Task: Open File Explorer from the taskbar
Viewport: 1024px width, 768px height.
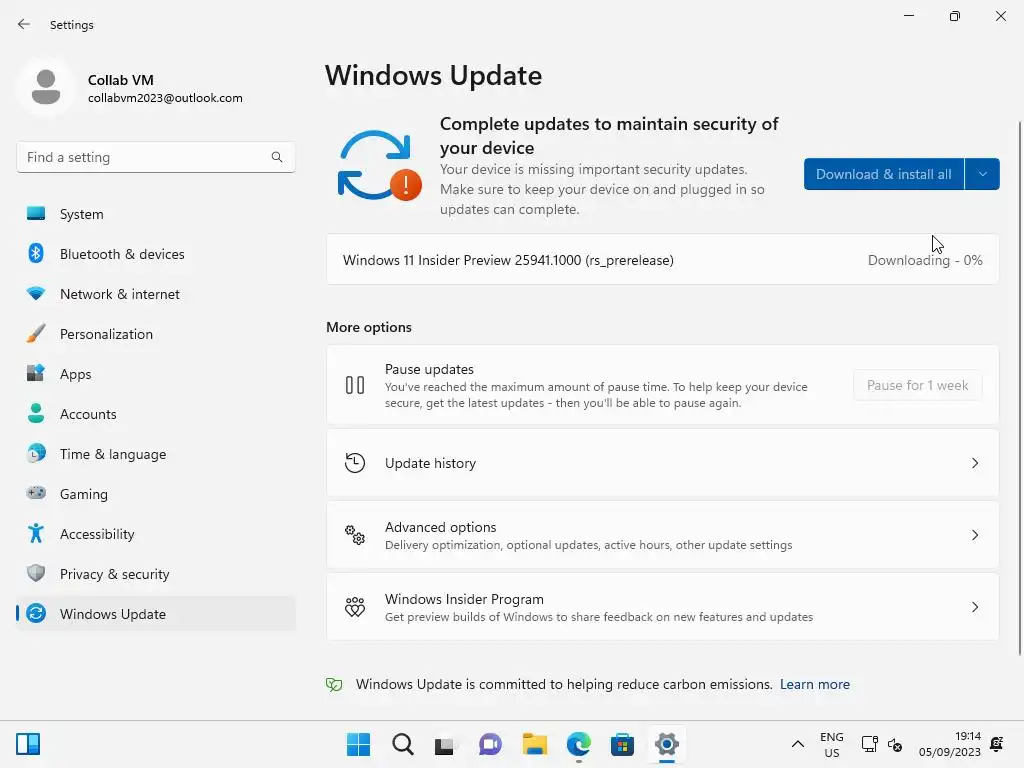Action: (x=534, y=744)
